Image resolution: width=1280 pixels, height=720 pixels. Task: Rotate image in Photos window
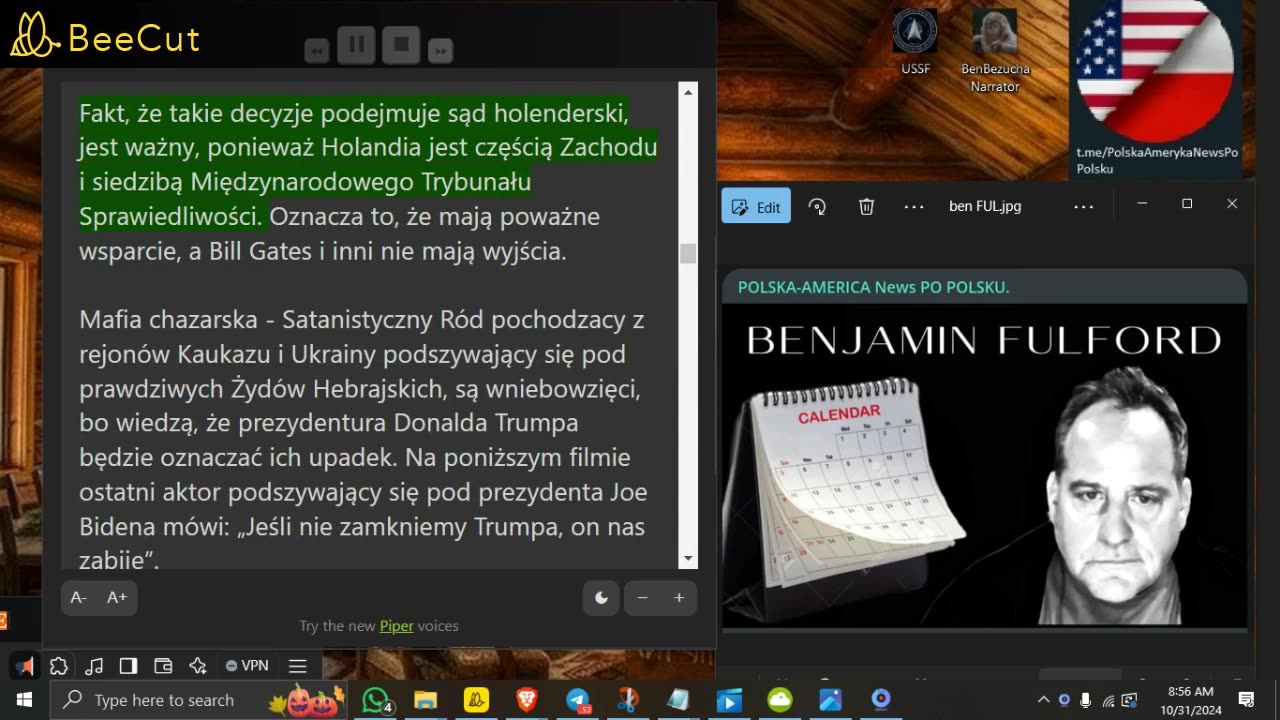click(x=817, y=207)
